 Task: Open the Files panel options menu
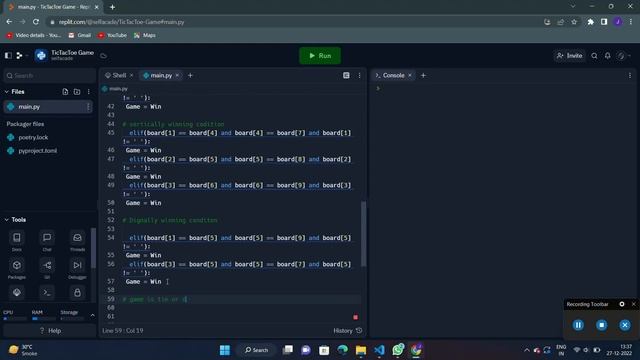pos(89,92)
